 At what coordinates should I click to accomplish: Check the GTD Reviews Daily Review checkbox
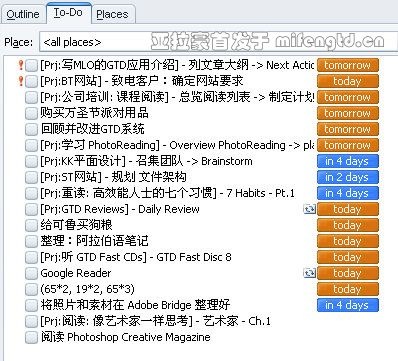point(31,209)
